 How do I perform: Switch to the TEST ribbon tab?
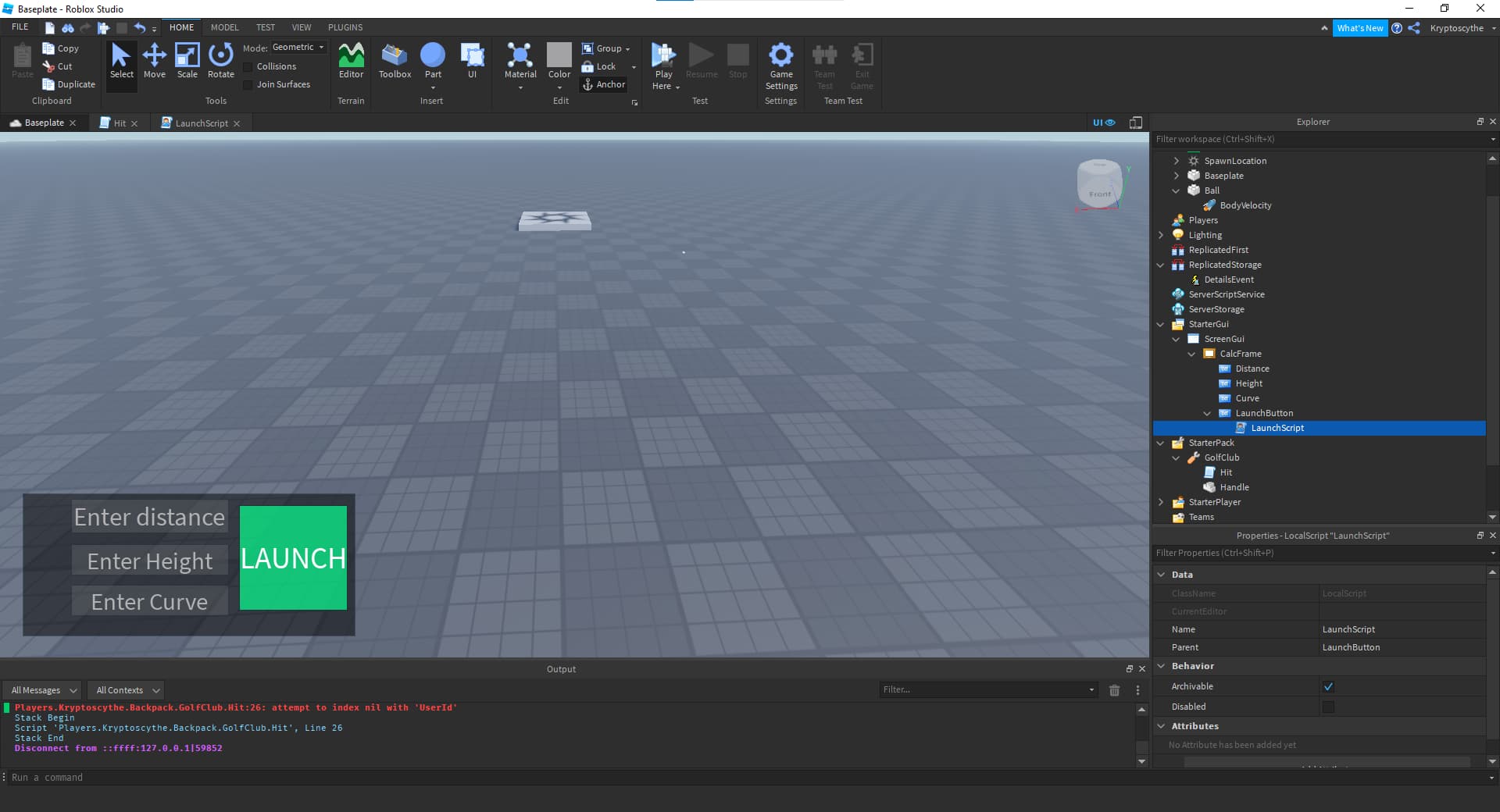click(266, 27)
